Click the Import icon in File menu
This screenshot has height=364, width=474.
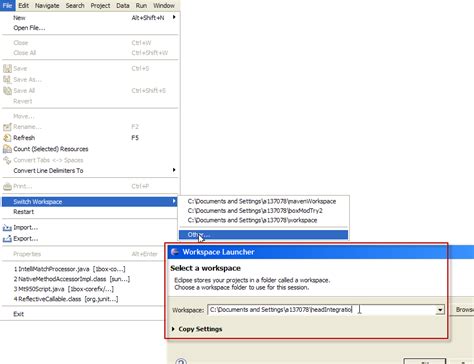pyautogui.click(x=7, y=228)
